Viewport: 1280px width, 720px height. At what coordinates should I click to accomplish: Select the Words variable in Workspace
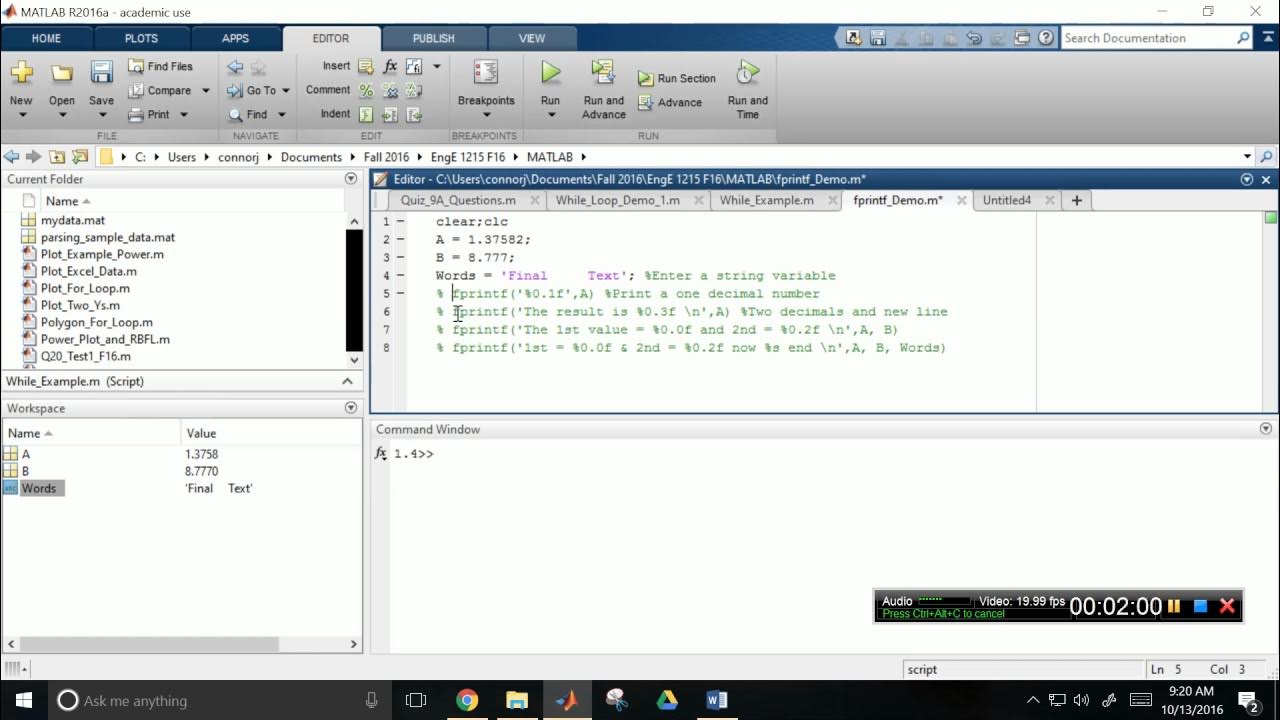(x=39, y=488)
